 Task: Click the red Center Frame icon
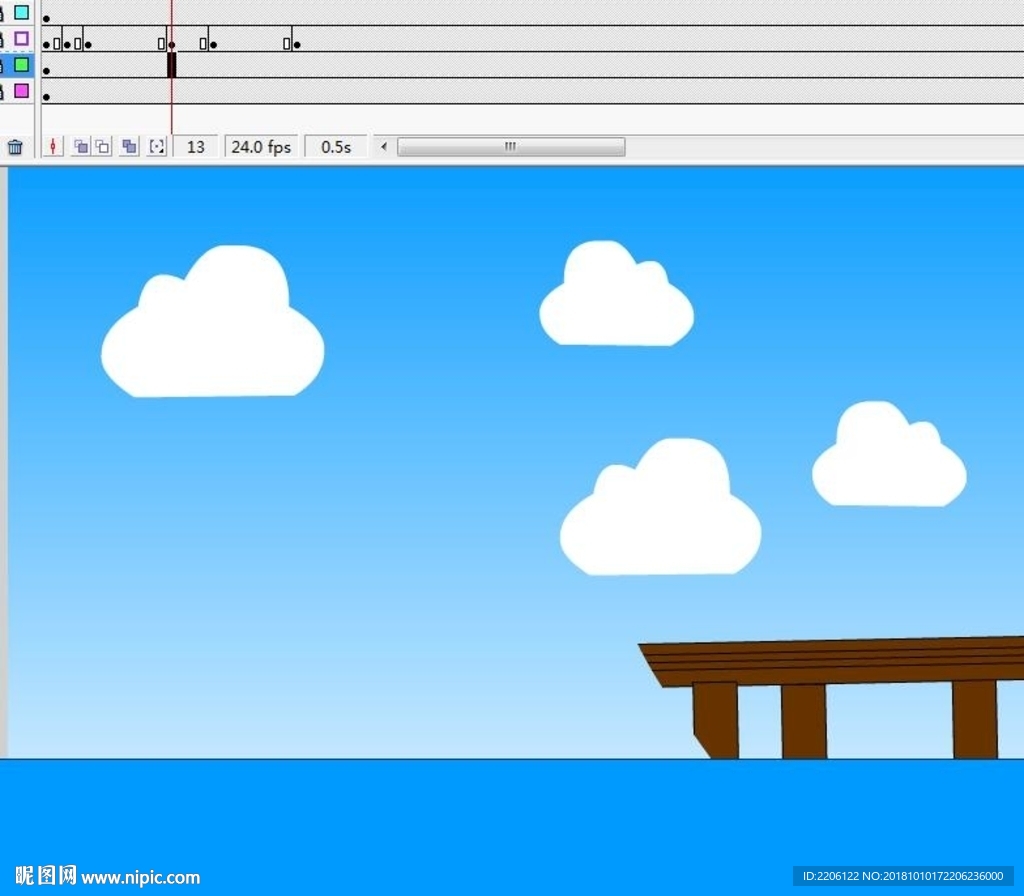53,147
